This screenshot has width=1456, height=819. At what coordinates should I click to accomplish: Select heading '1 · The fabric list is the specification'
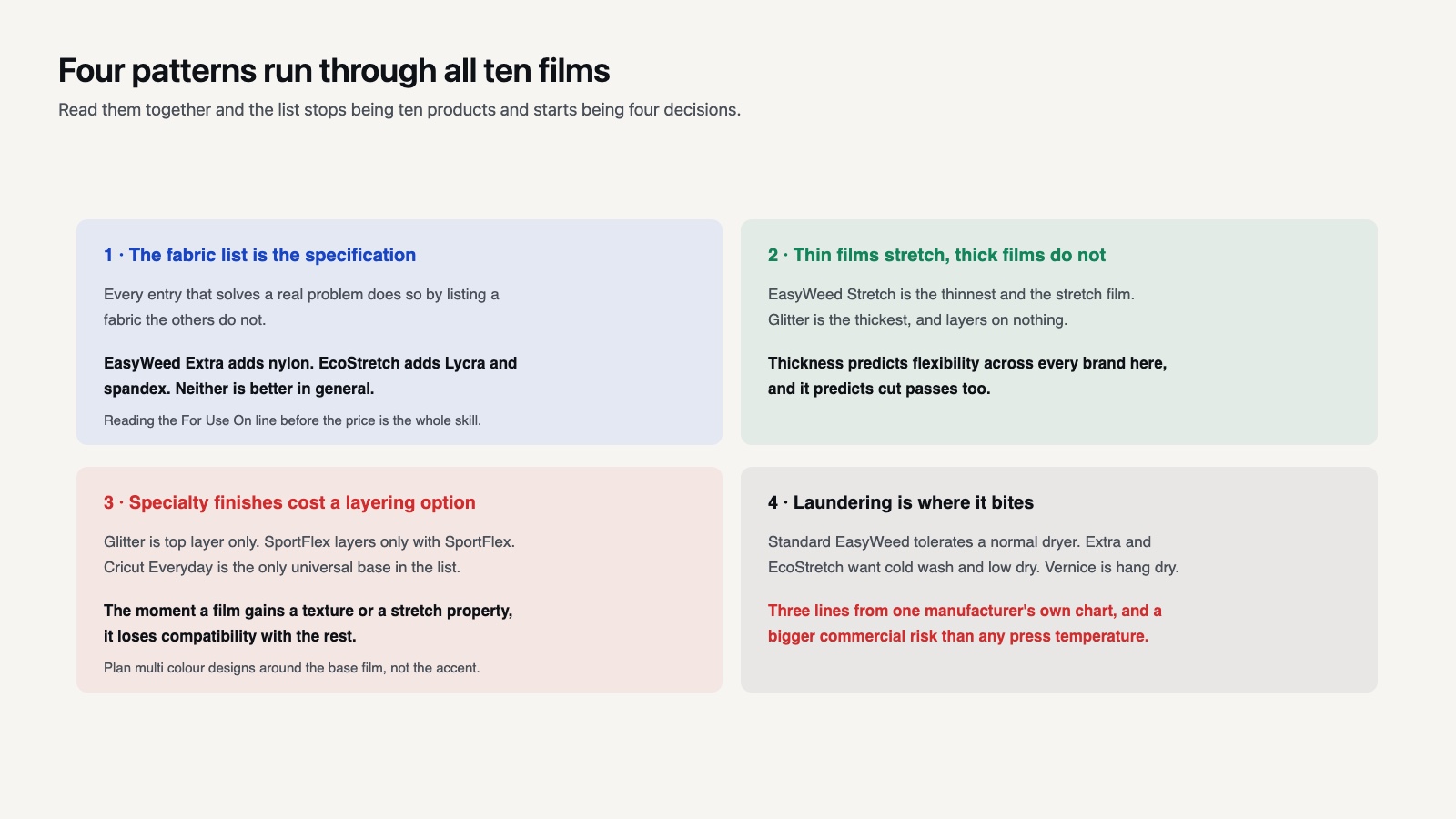(x=259, y=256)
